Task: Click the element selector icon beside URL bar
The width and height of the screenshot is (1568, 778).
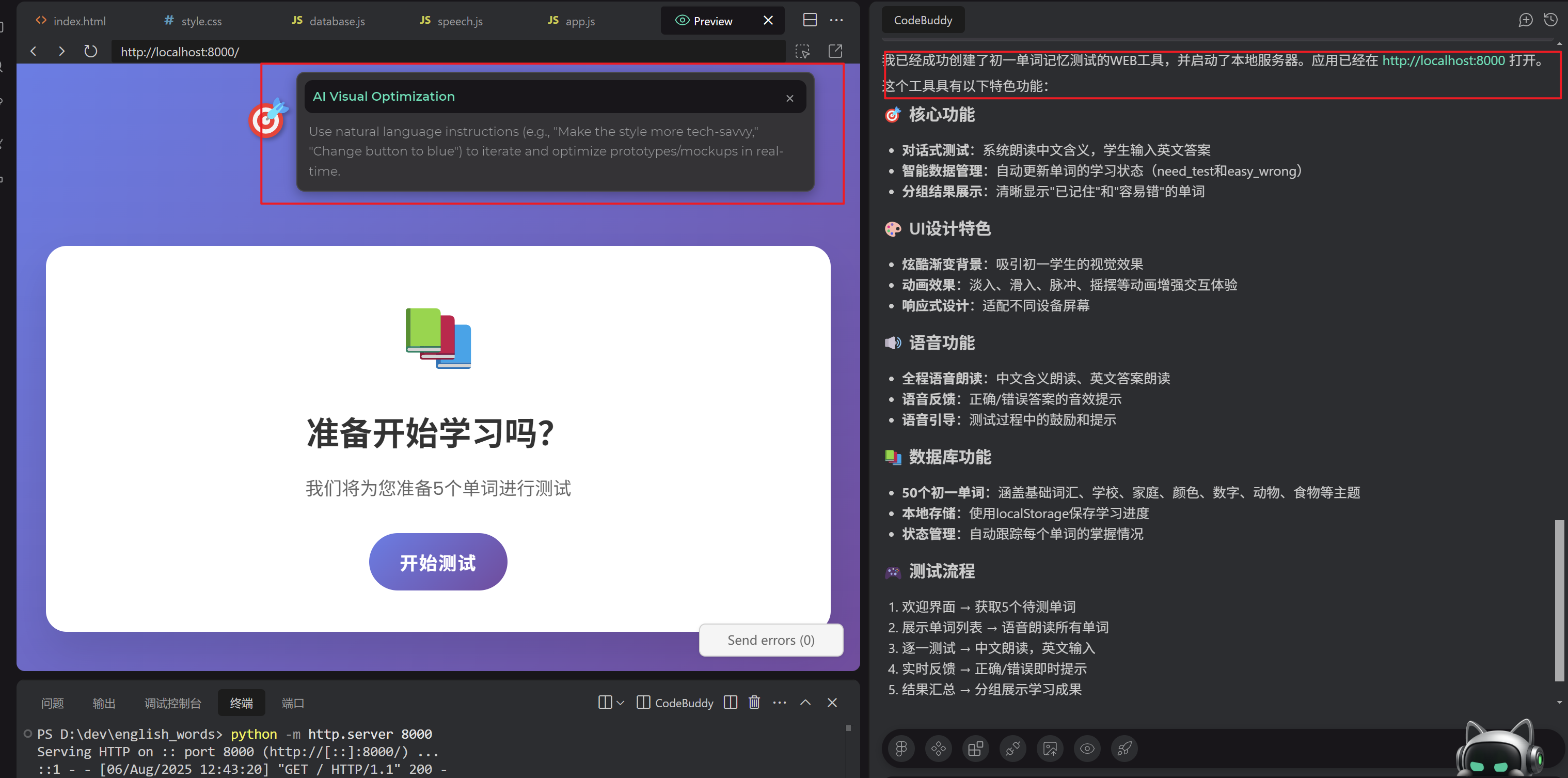Action: click(803, 51)
